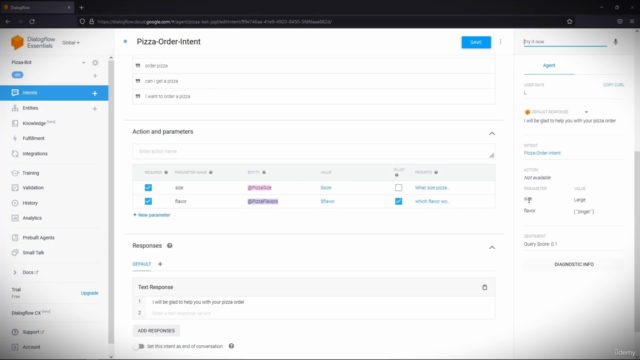This screenshot has width=640, height=360.
Task: Collapse the Responses section
Action: 492,248
